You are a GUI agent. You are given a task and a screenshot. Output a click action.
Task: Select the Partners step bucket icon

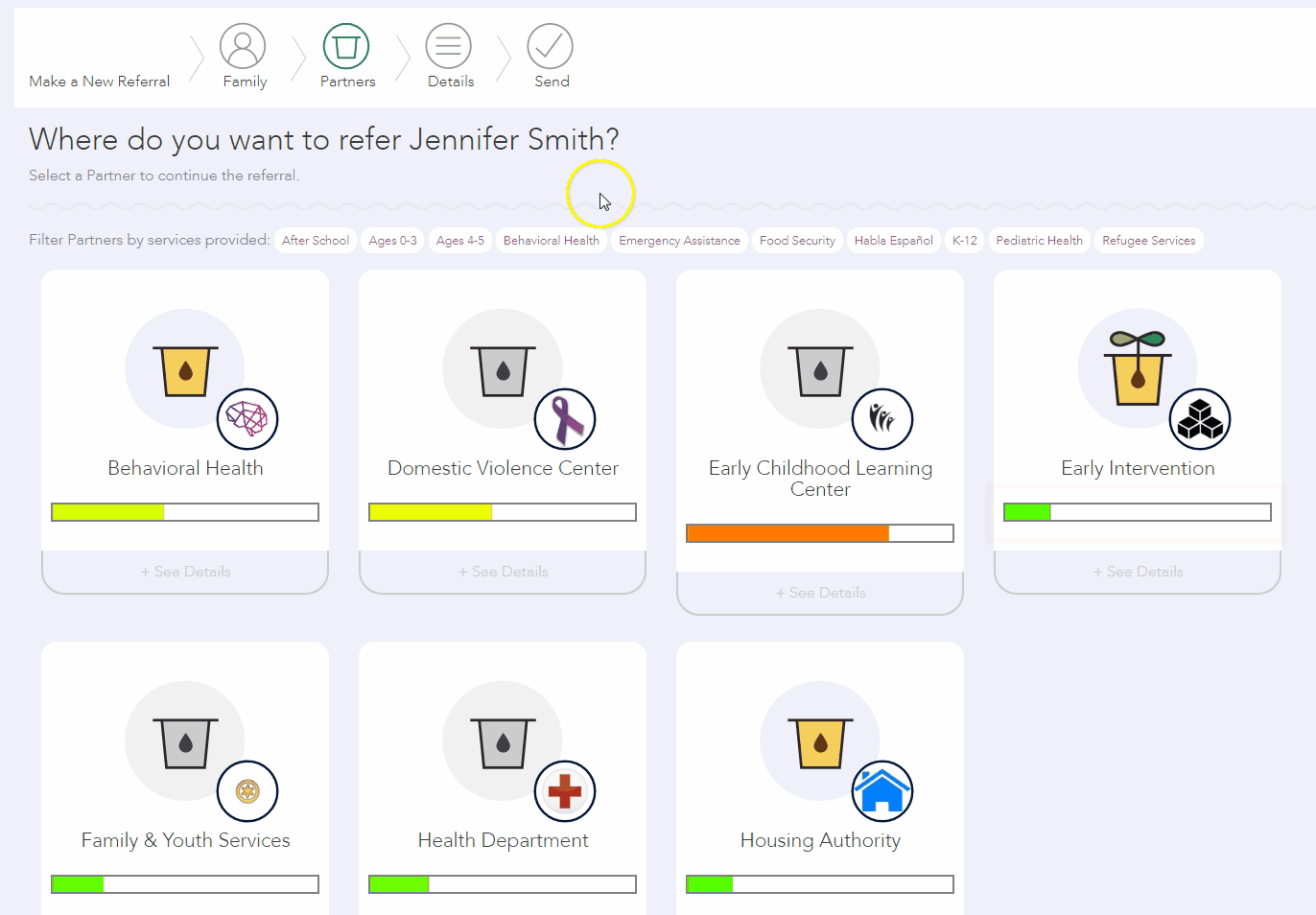(x=346, y=46)
